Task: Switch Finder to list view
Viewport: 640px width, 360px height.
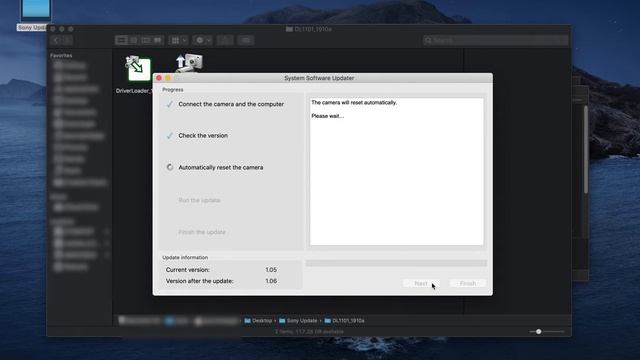Action: [x=133, y=40]
